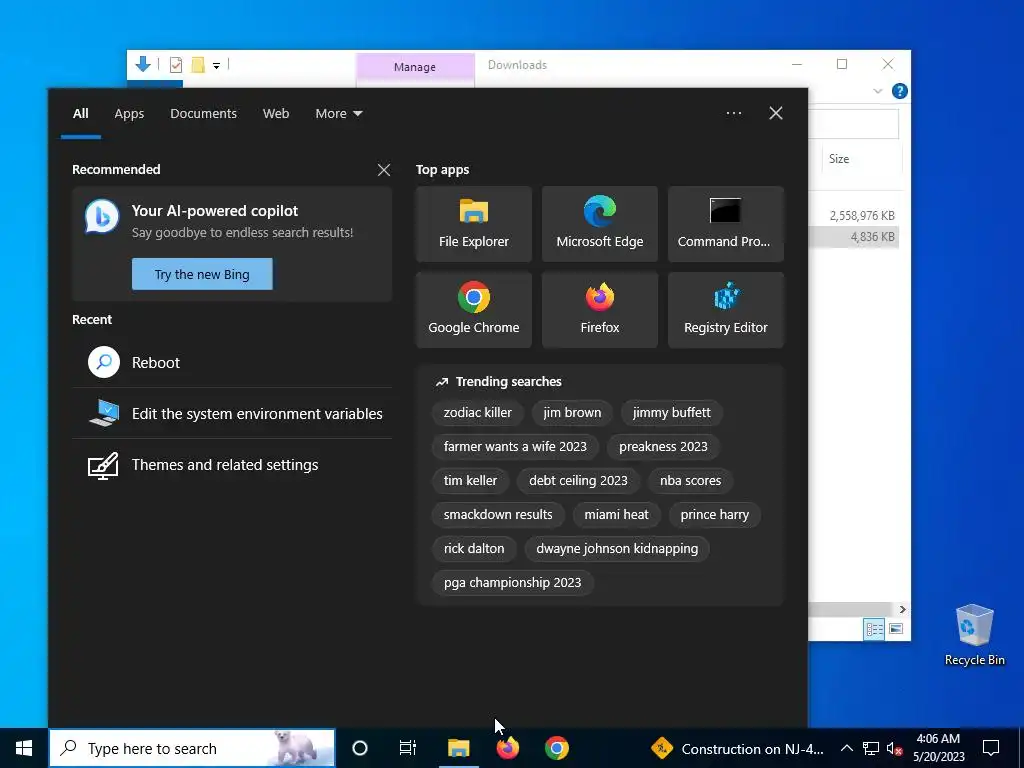Open Task View from taskbar

408,748
